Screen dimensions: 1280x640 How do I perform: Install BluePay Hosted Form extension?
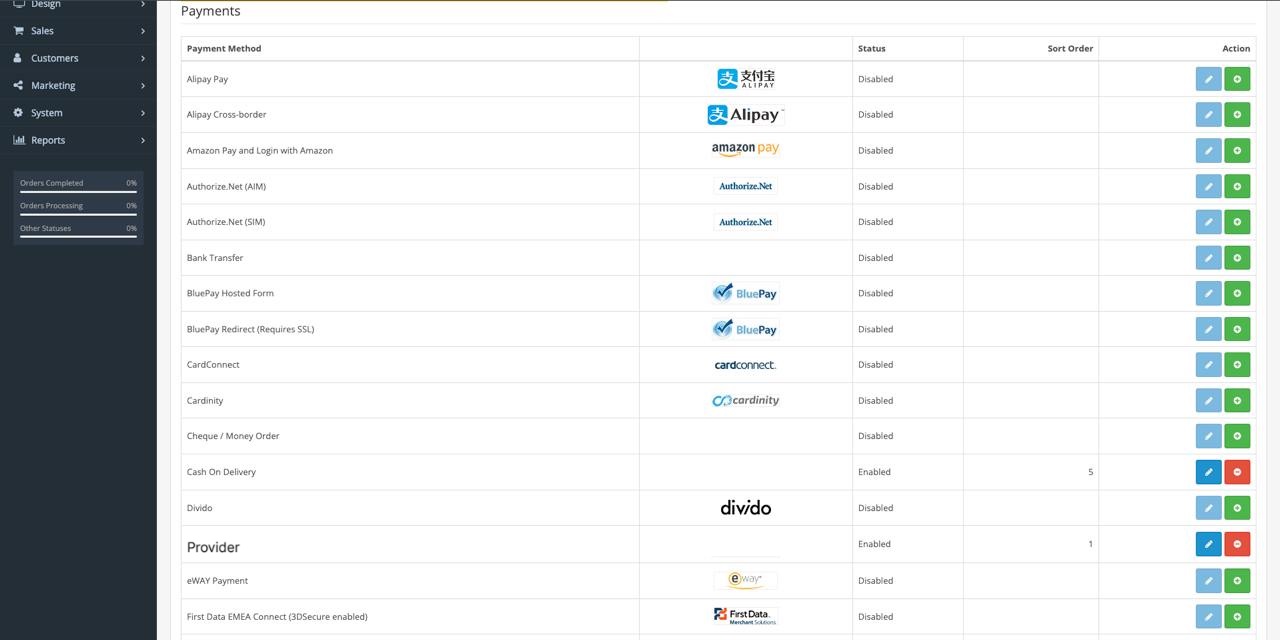[x=1237, y=294]
